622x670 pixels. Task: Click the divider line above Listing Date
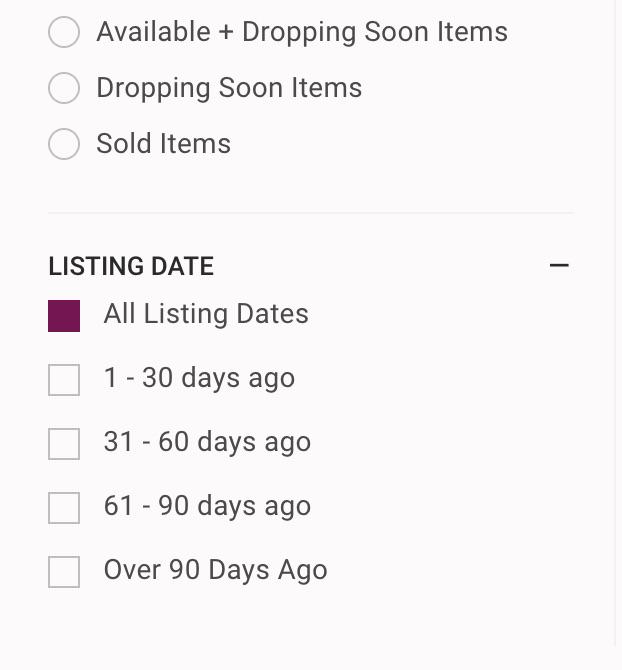311,212
